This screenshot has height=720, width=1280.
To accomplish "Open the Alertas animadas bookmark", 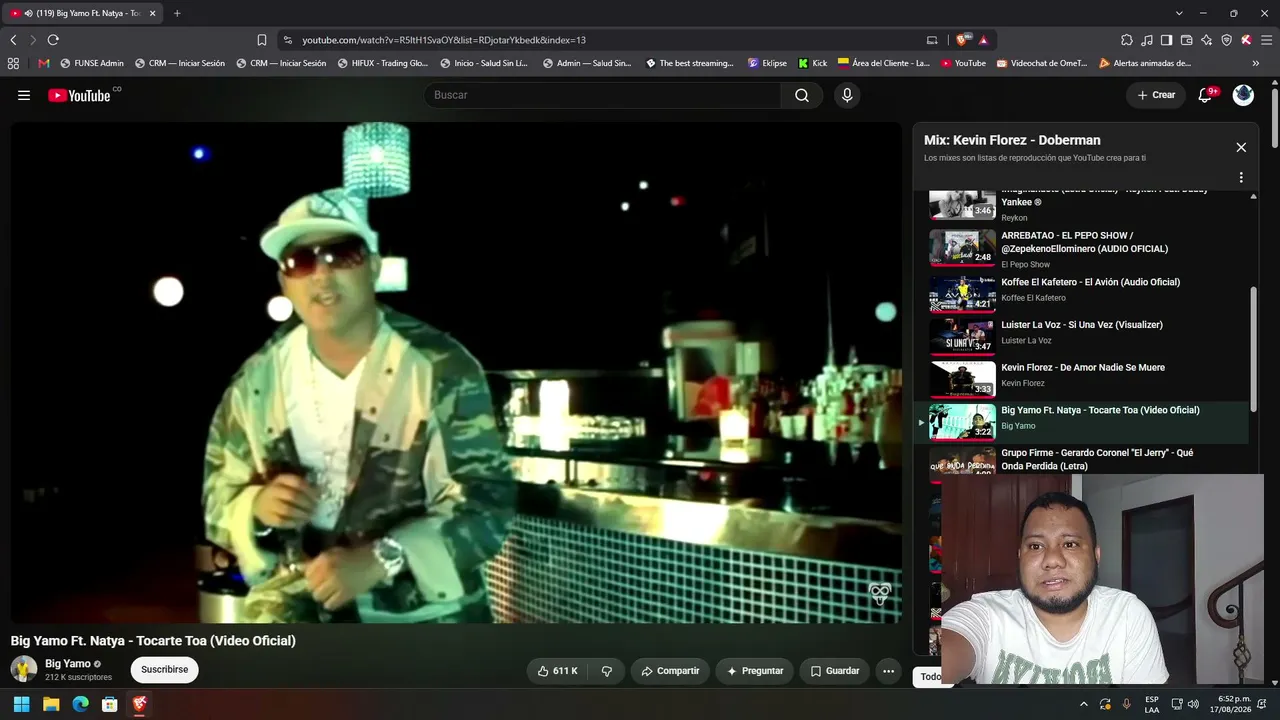I will tap(1145, 63).
